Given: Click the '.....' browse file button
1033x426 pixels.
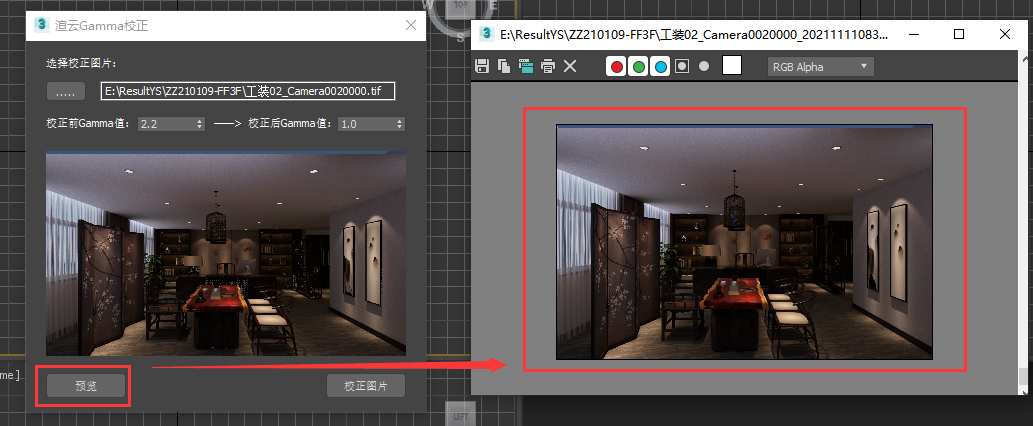Looking at the screenshot, I should point(65,92).
